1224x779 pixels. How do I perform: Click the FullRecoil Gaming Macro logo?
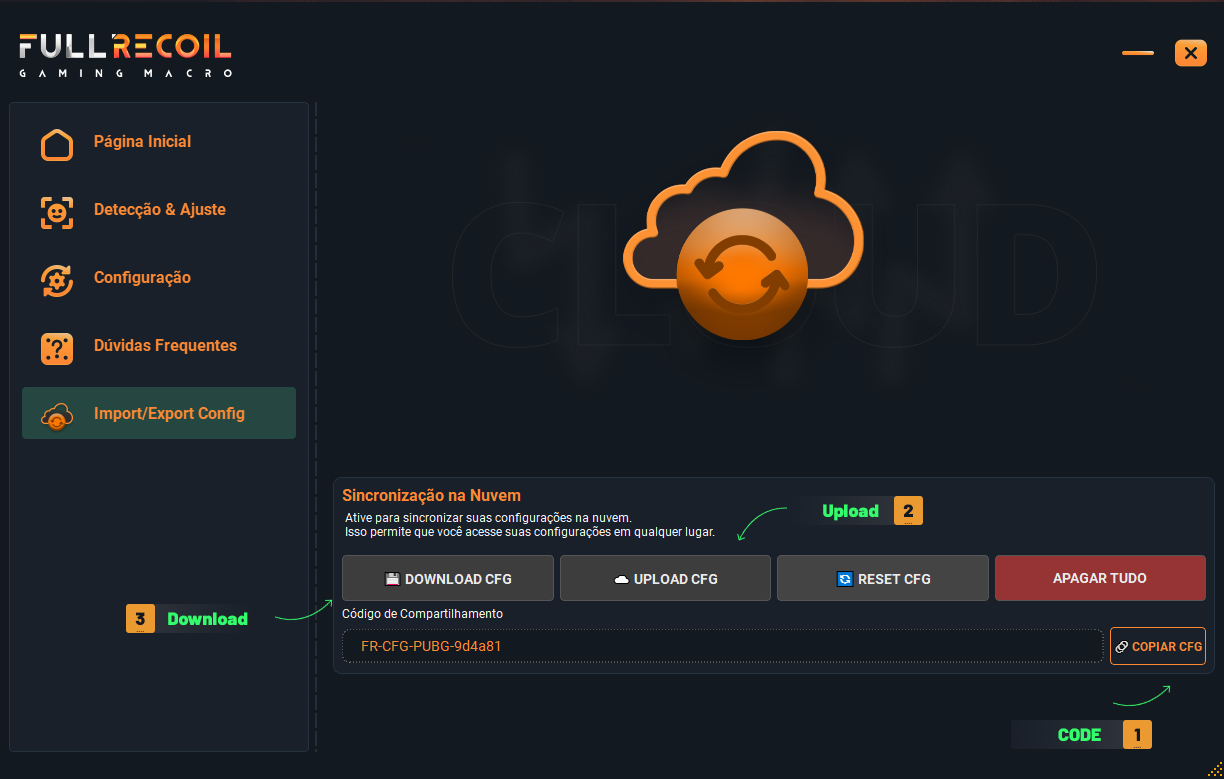click(x=125, y=55)
